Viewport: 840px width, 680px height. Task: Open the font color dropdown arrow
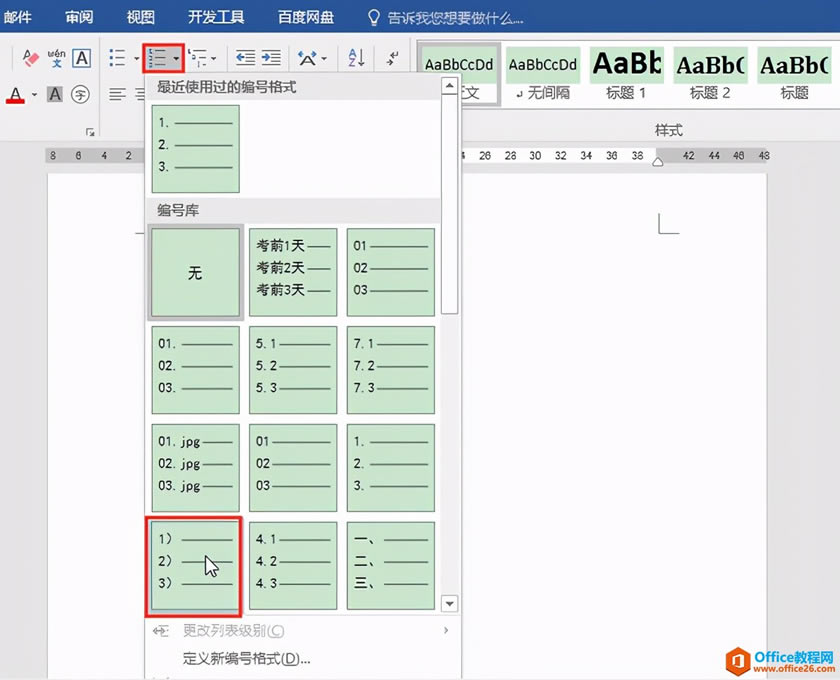pyautogui.click(x=34, y=95)
